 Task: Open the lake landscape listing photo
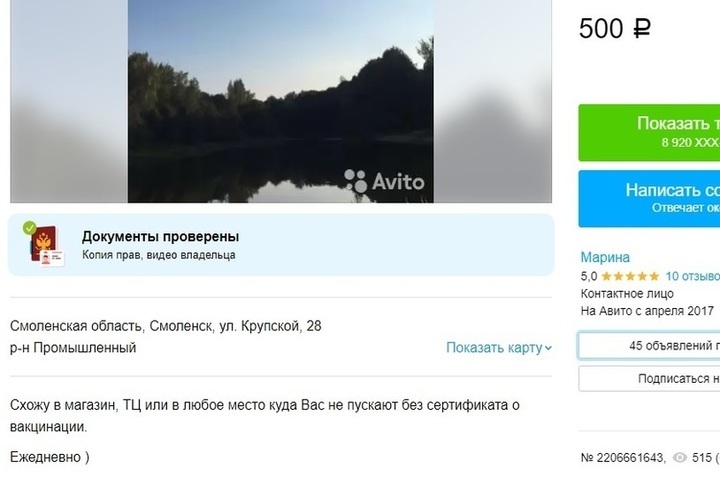[x=280, y=100]
